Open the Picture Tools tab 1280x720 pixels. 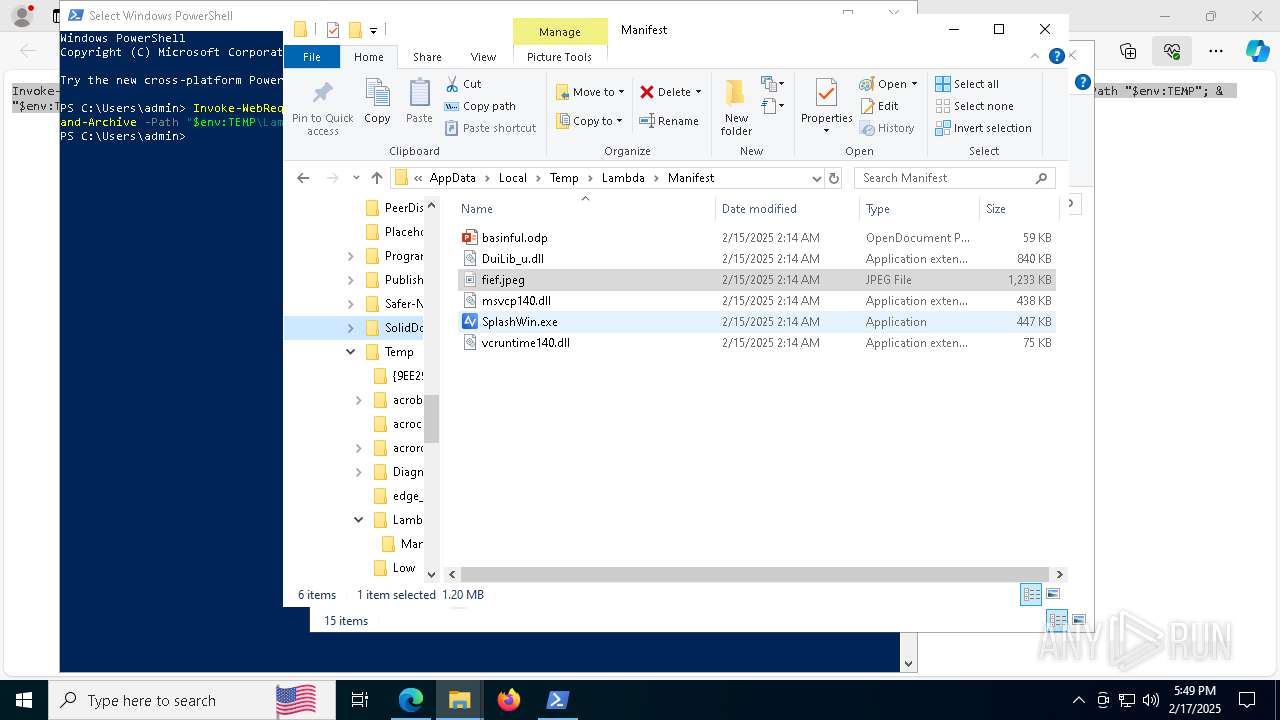point(559,57)
